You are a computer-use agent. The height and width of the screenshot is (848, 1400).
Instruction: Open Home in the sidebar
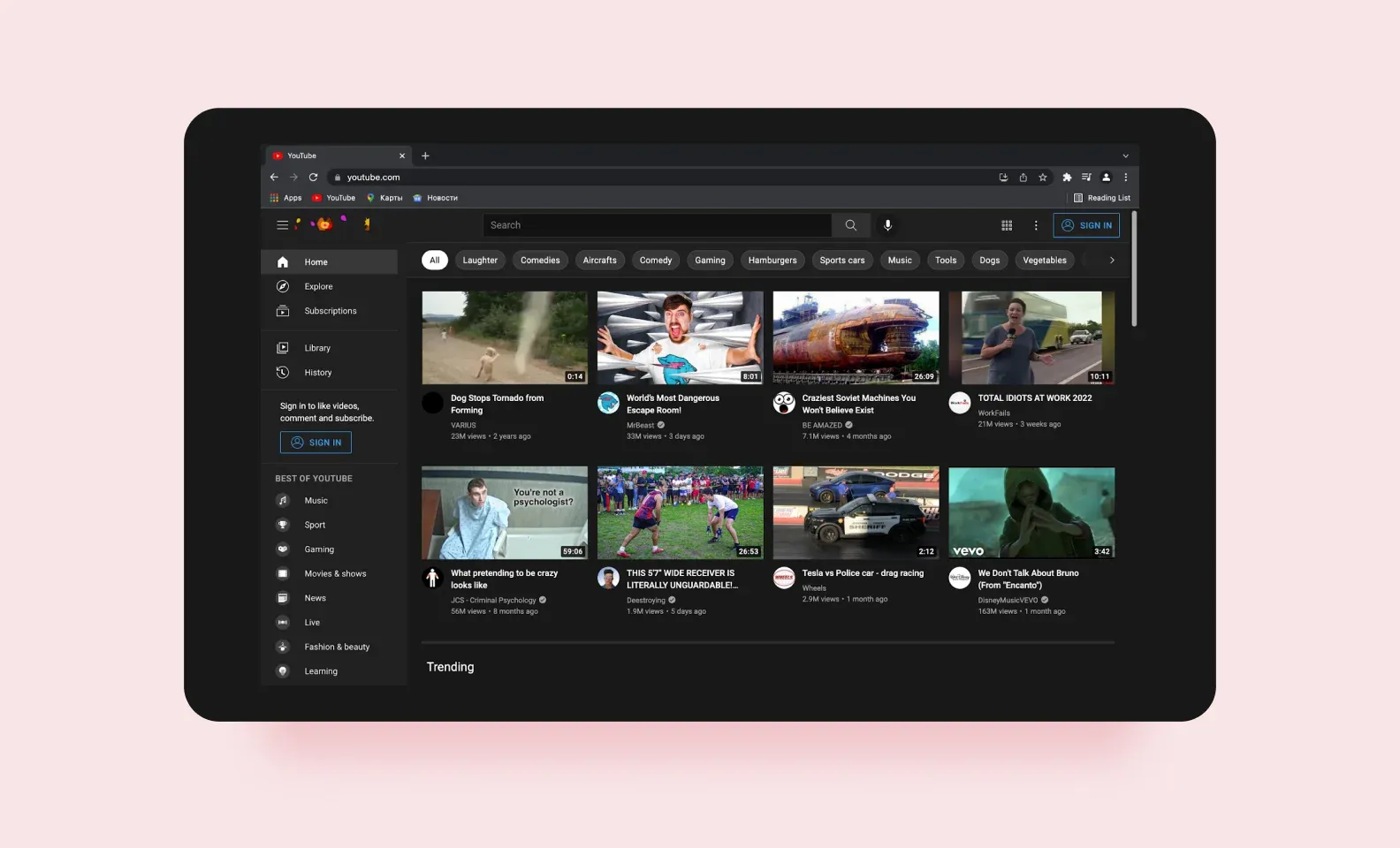(x=329, y=262)
